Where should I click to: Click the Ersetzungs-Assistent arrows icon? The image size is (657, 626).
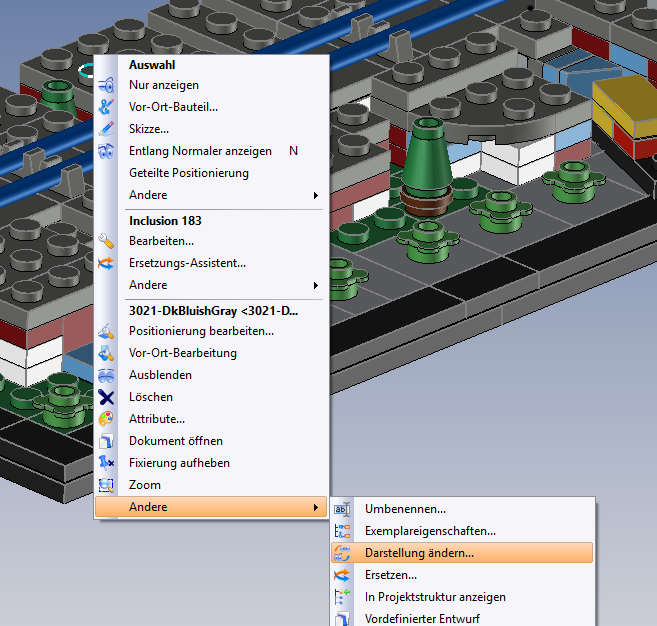106,263
